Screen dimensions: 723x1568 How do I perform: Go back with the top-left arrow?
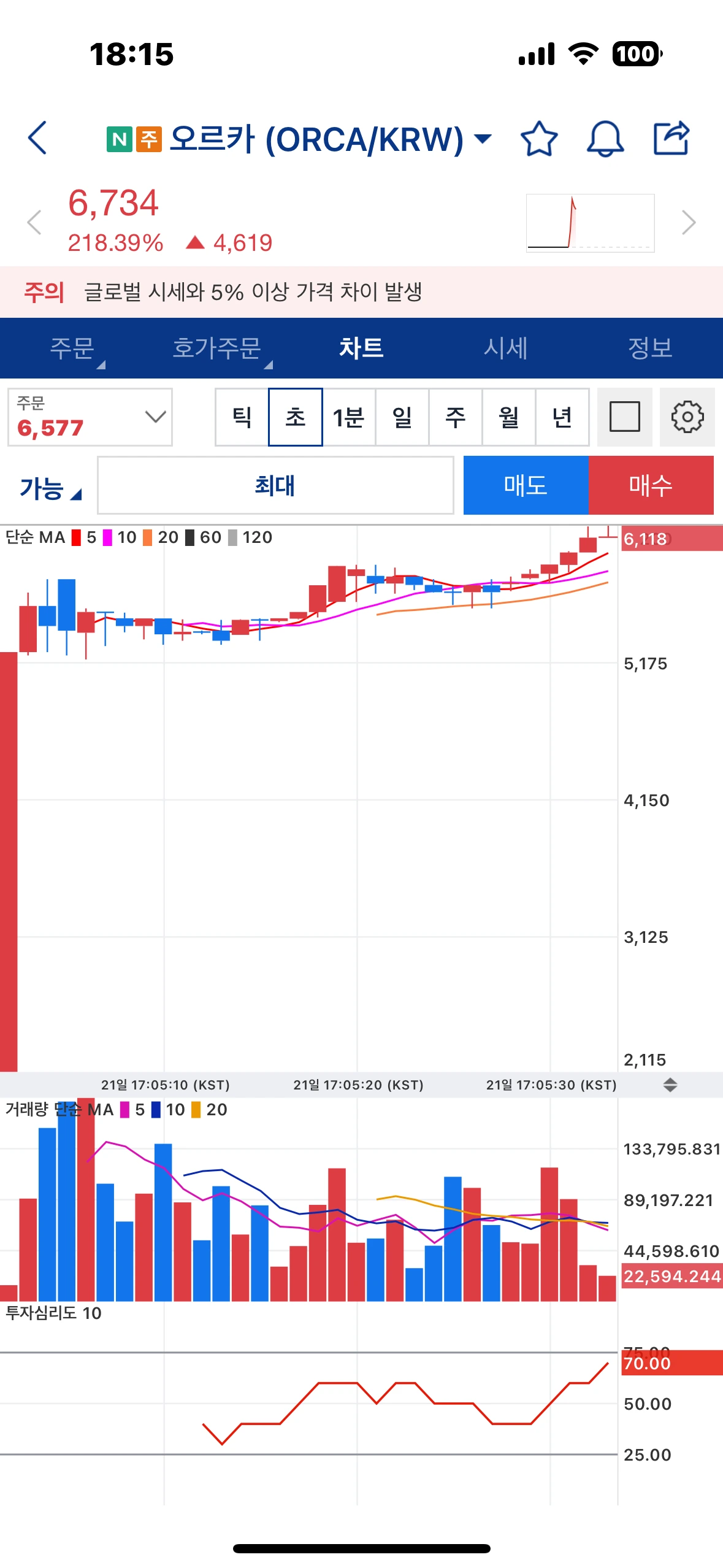pos(37,138)
